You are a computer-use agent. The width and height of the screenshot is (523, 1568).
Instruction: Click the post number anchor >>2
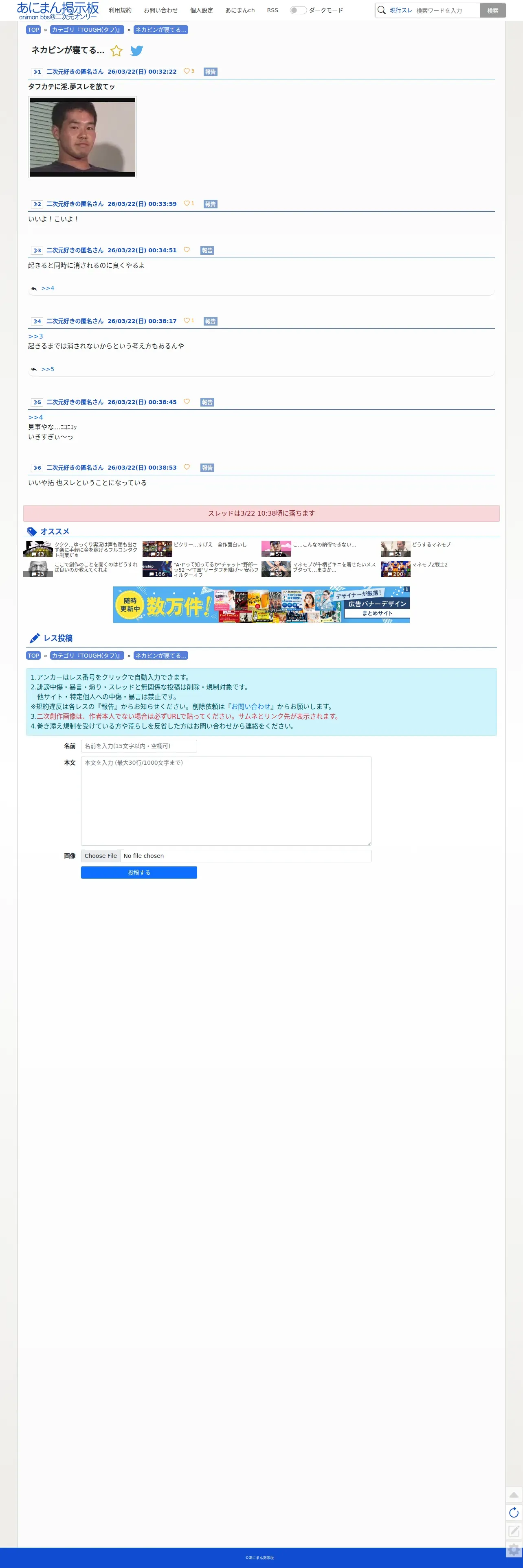click(37, 204)
